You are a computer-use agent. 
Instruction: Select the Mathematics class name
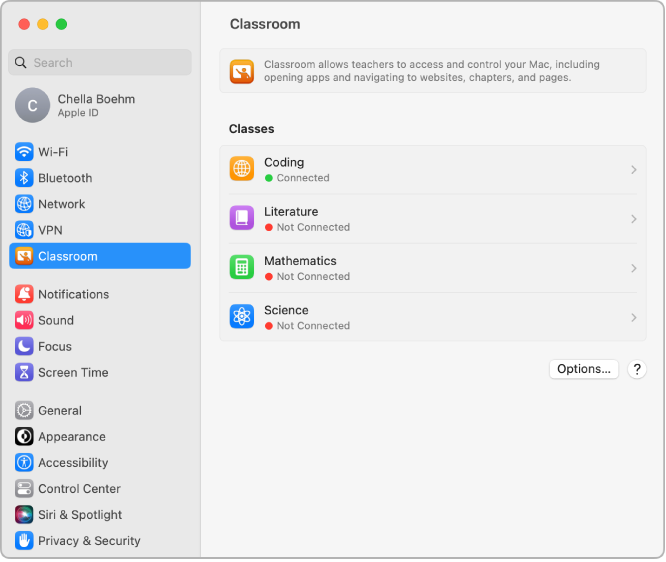click(x=300, y=261)
